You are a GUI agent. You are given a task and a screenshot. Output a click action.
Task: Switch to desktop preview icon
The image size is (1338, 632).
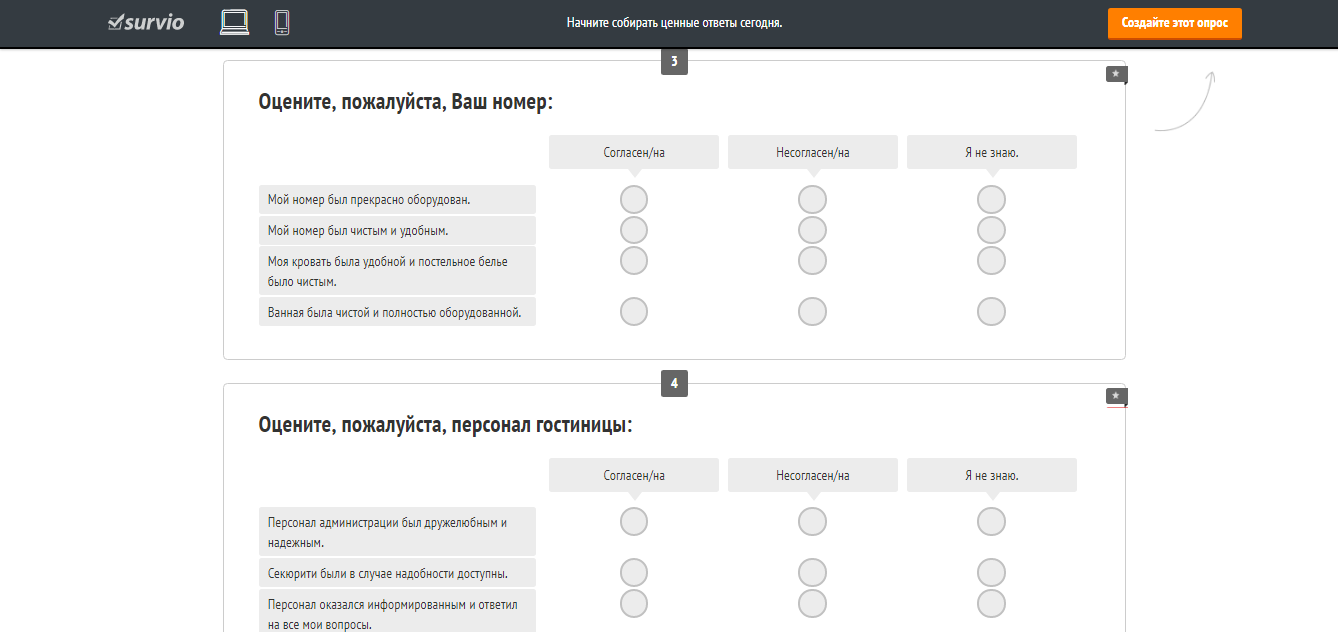[234, 22]
